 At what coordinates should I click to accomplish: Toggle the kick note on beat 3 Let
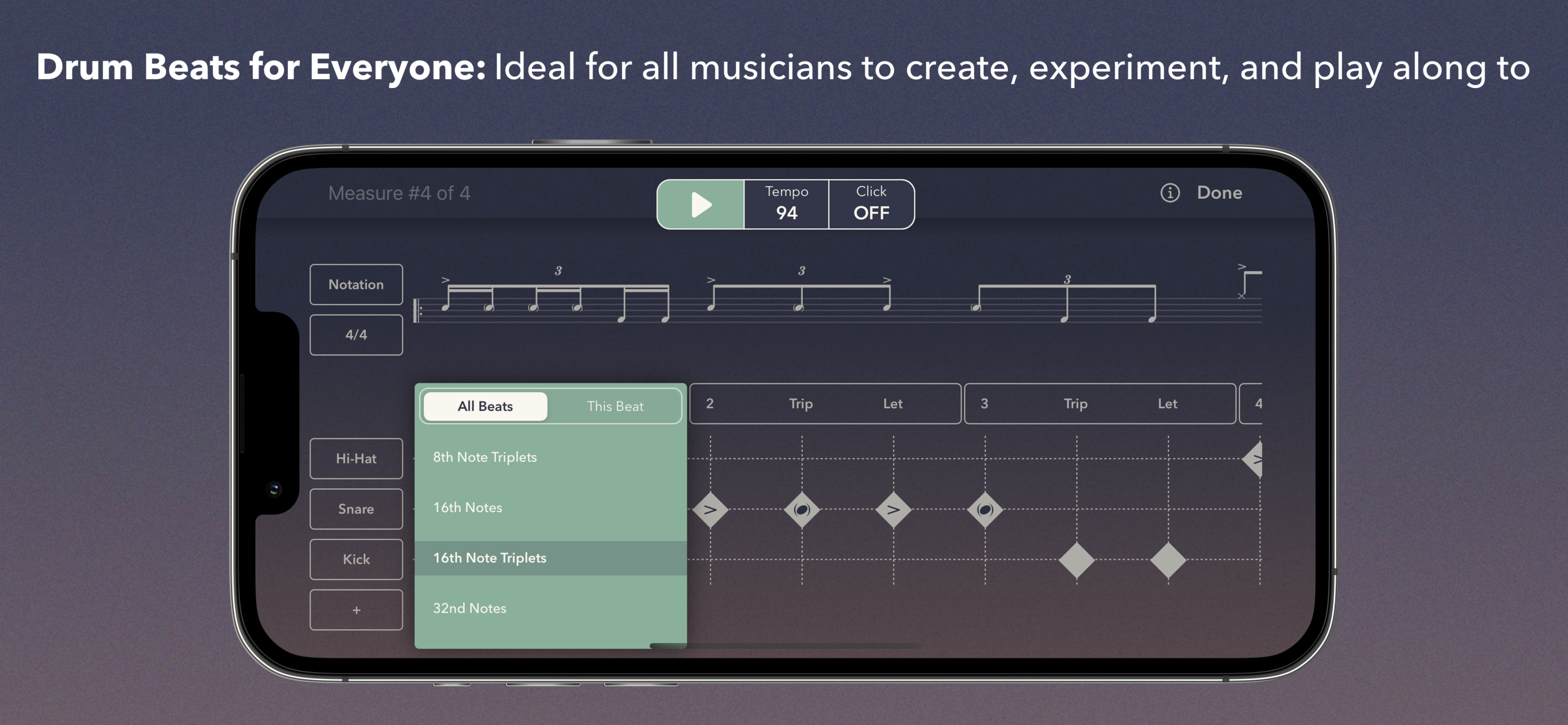1167,560
